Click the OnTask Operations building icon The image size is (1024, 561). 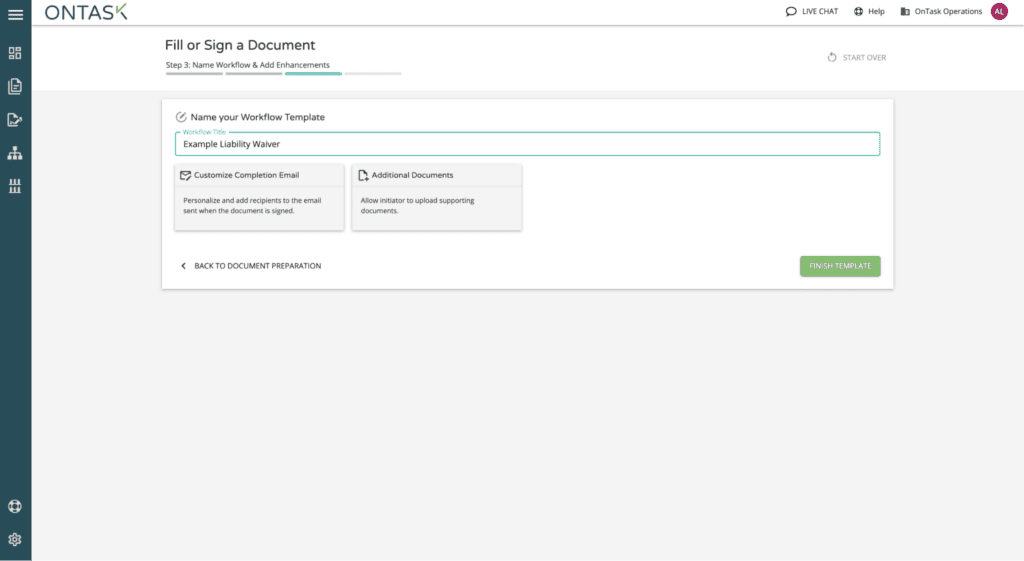[904, 11]
